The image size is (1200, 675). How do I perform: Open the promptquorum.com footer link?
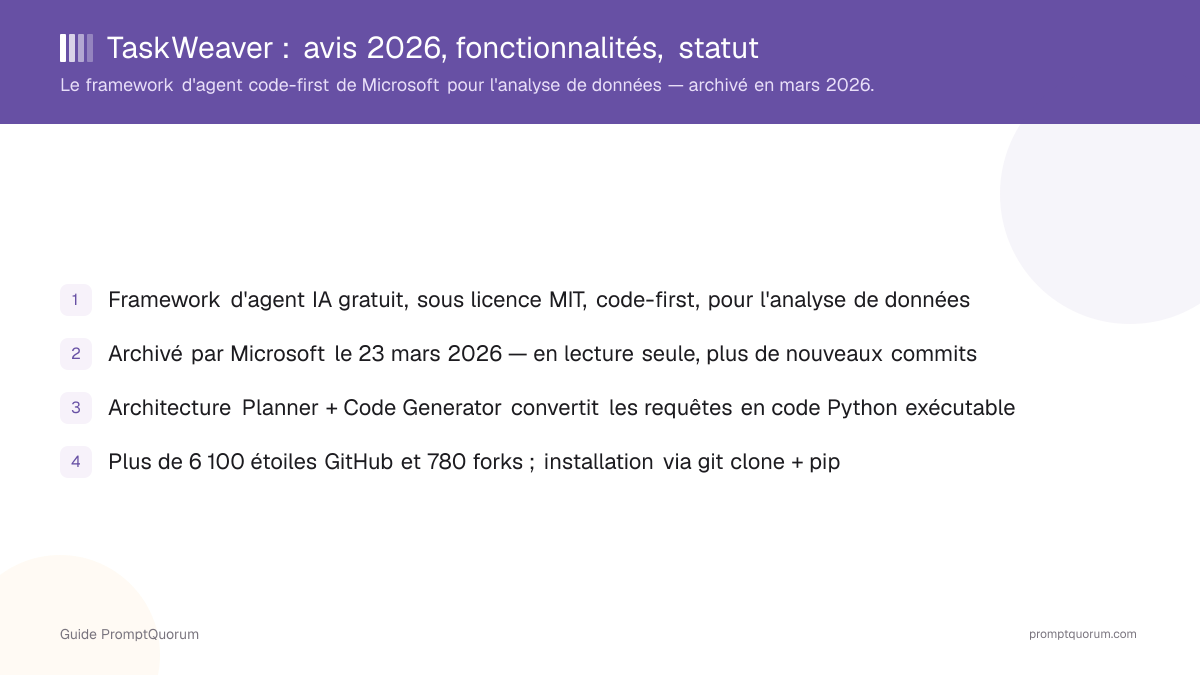[1083, 634]
